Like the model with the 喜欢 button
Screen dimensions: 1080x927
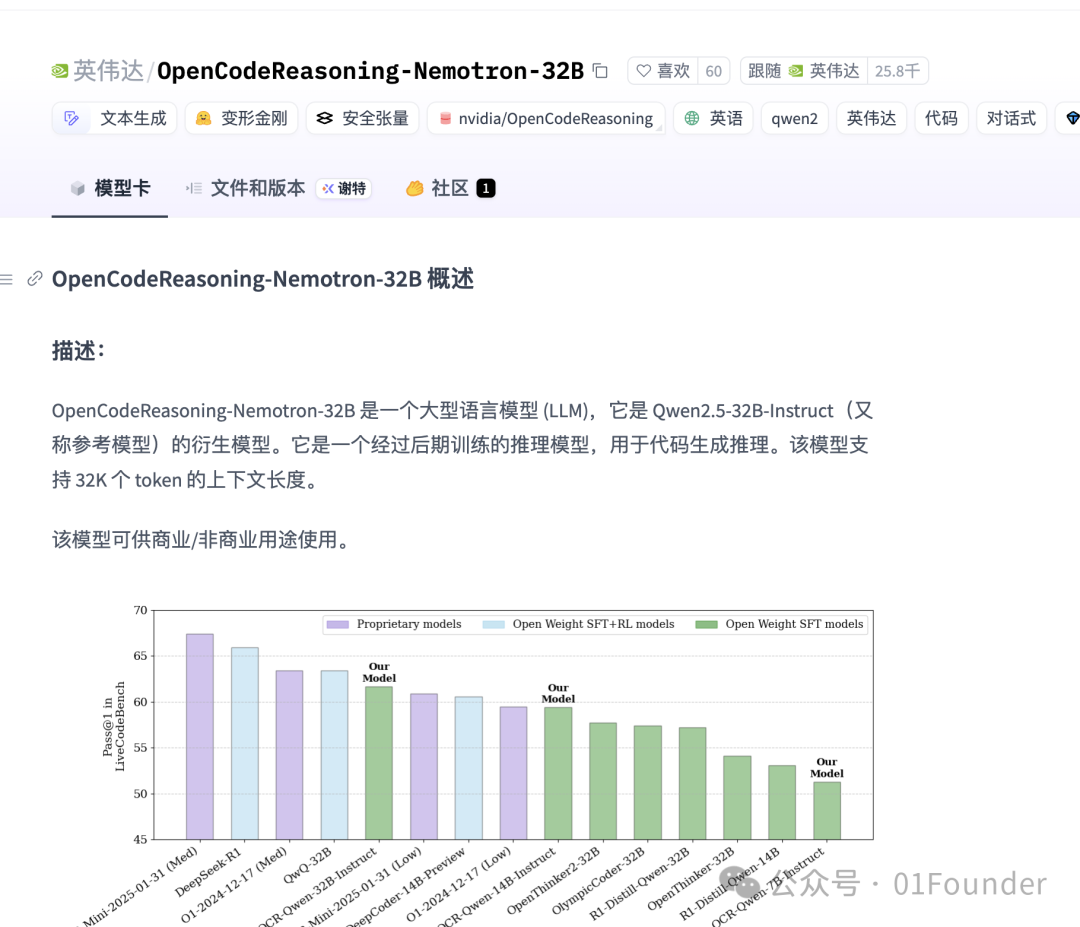(663, 71)
